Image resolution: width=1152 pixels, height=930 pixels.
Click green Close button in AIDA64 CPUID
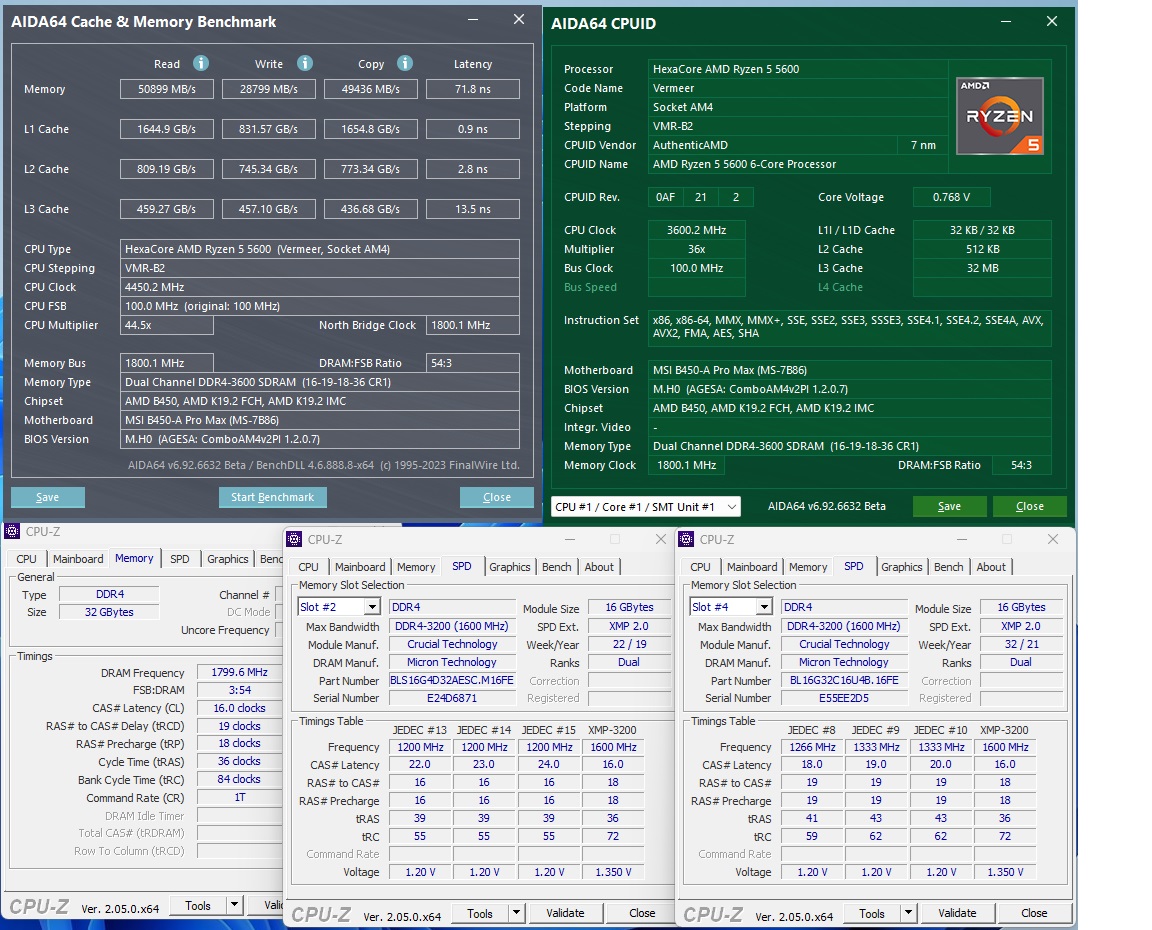click(1029, 506)
